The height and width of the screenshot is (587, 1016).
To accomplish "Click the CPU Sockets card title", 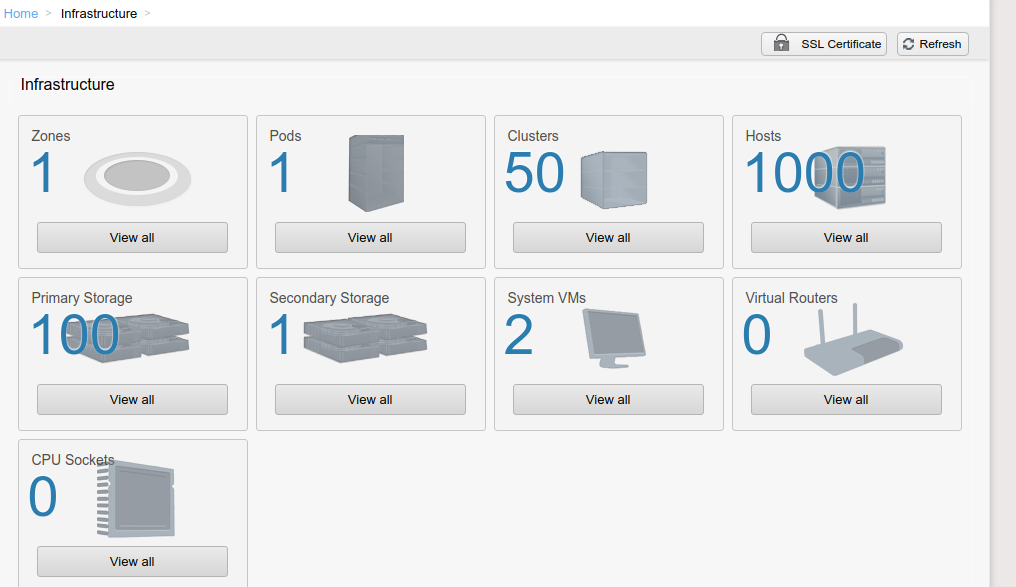I will 73,460.
